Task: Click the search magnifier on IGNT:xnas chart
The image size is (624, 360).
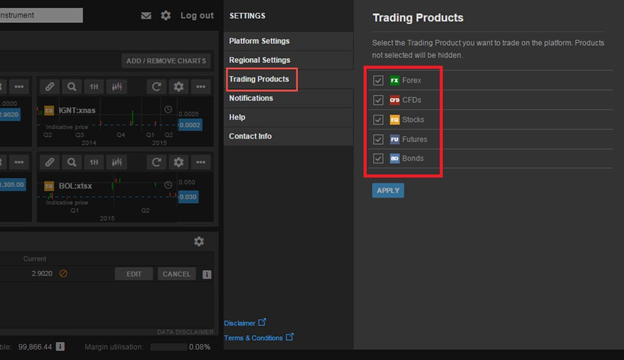Action: point(72,86)
